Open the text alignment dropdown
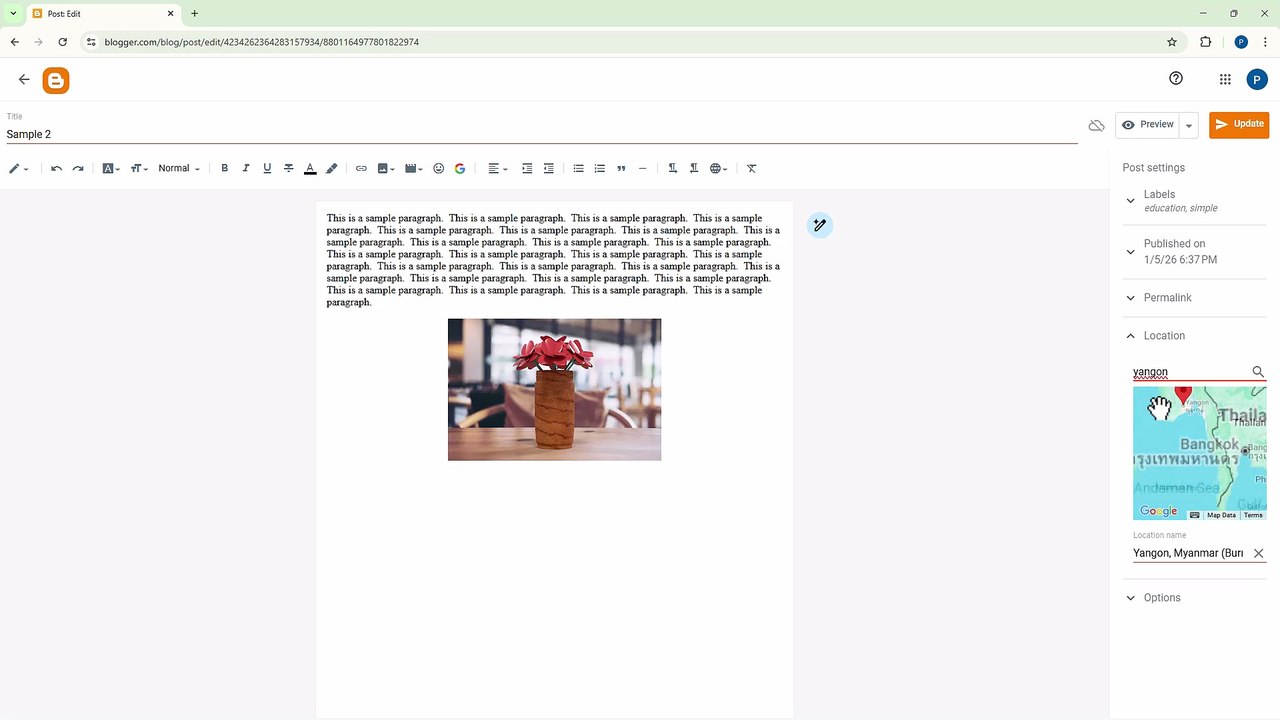The height and width of the screenshot is (720, 1280). 497,169
